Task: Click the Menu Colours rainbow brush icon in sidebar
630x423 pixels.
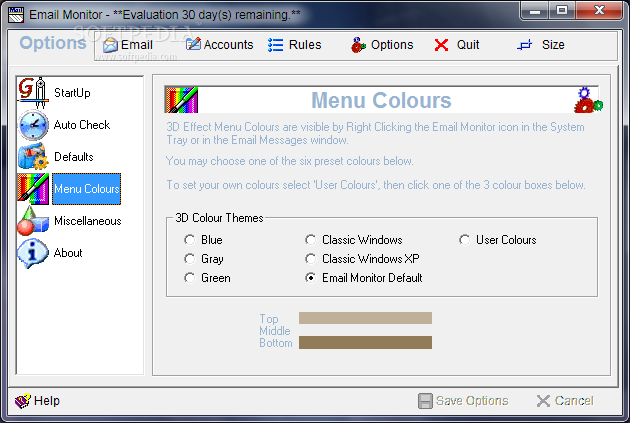Action: [33, 189]
